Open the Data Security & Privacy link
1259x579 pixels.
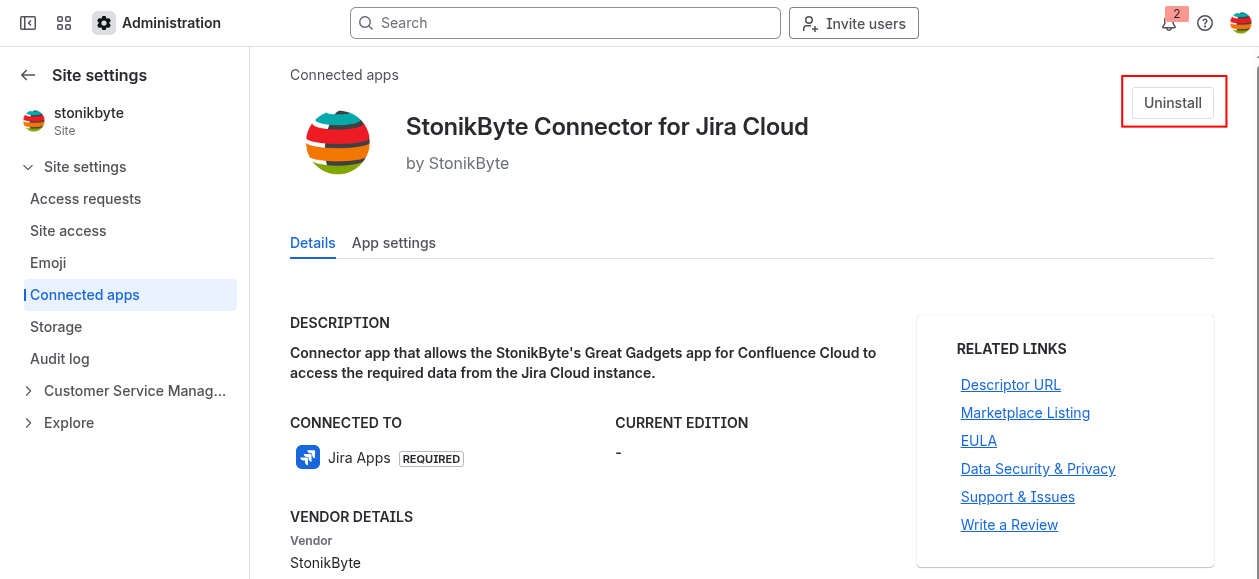[x=1037, y=469]
